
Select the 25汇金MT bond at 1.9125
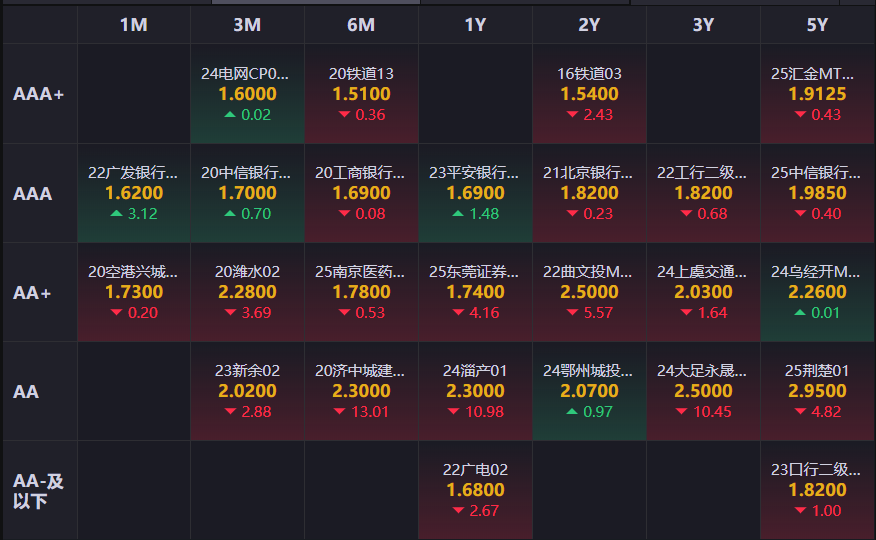pos(817,94)
